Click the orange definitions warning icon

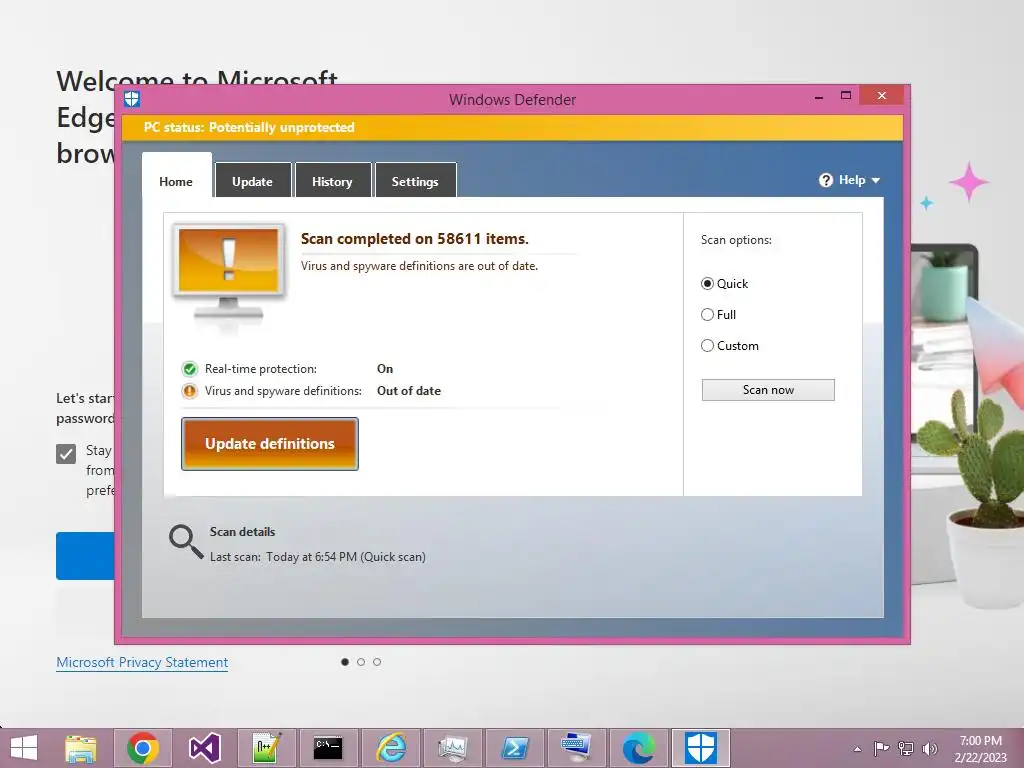coord(189,391)
